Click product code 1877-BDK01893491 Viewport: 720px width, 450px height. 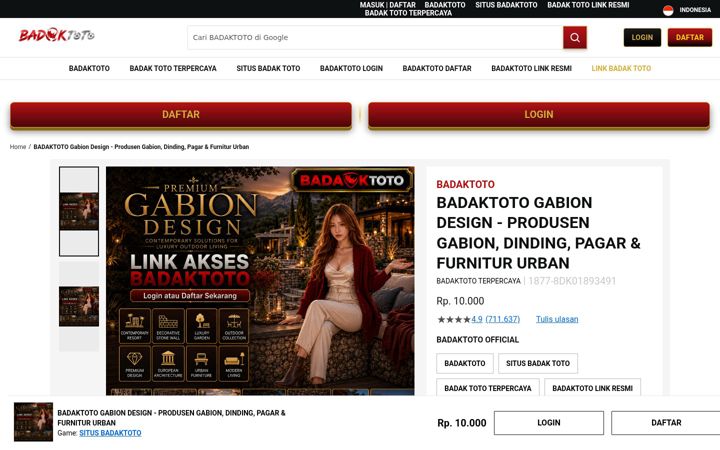click(572, 281)
